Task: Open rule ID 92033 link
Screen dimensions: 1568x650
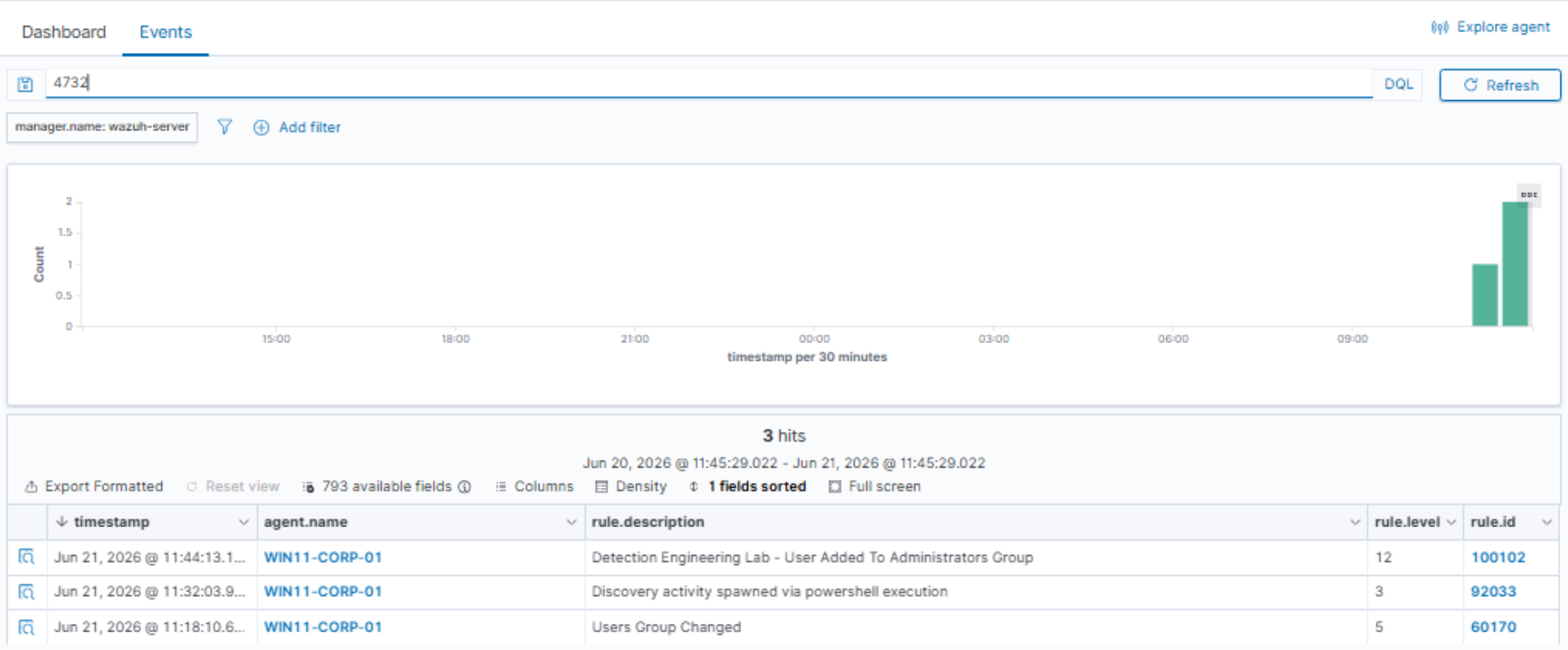Action: pos(1493,592)
